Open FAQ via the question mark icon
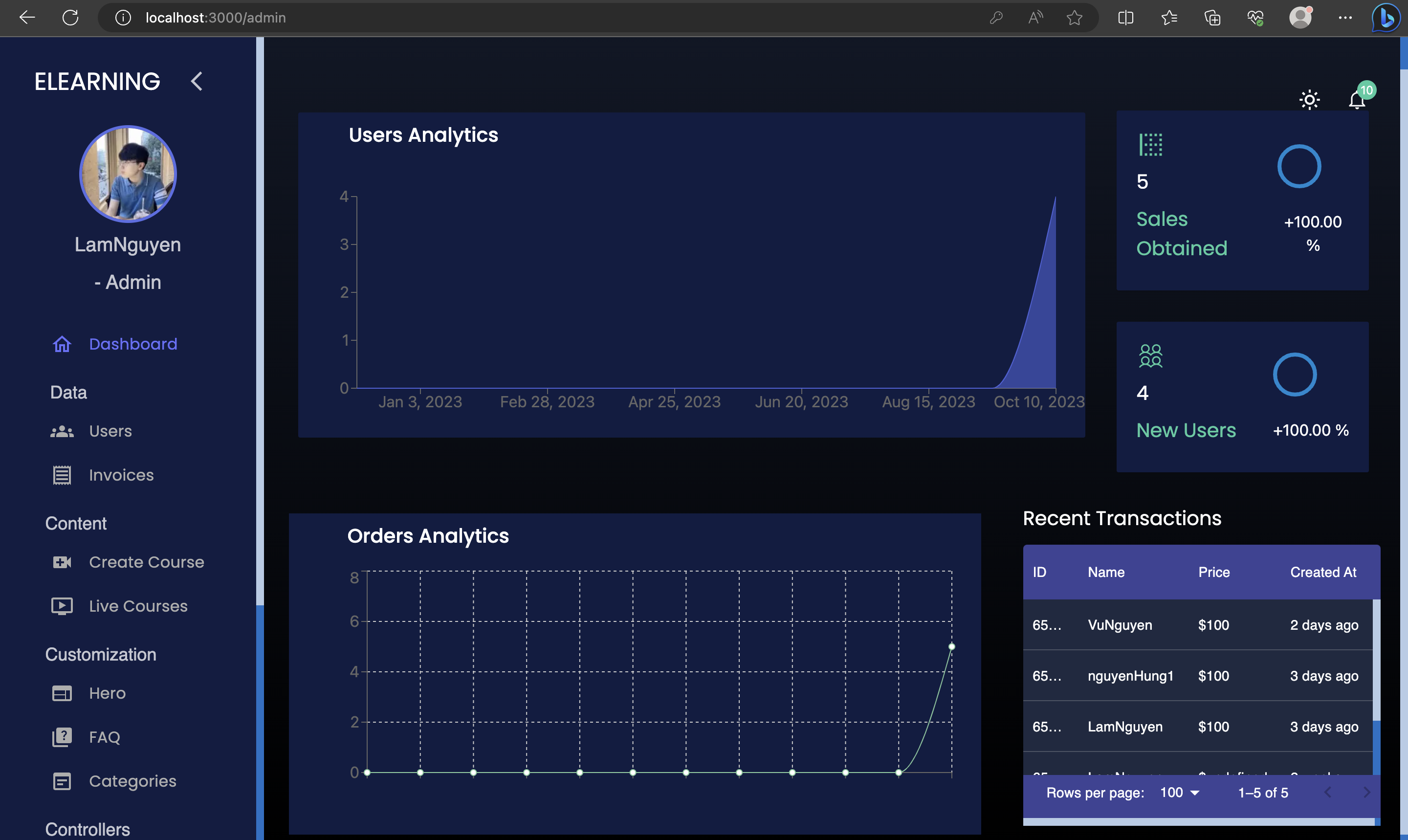Viewport: 1408px width, 840px height. coord(62,736)
